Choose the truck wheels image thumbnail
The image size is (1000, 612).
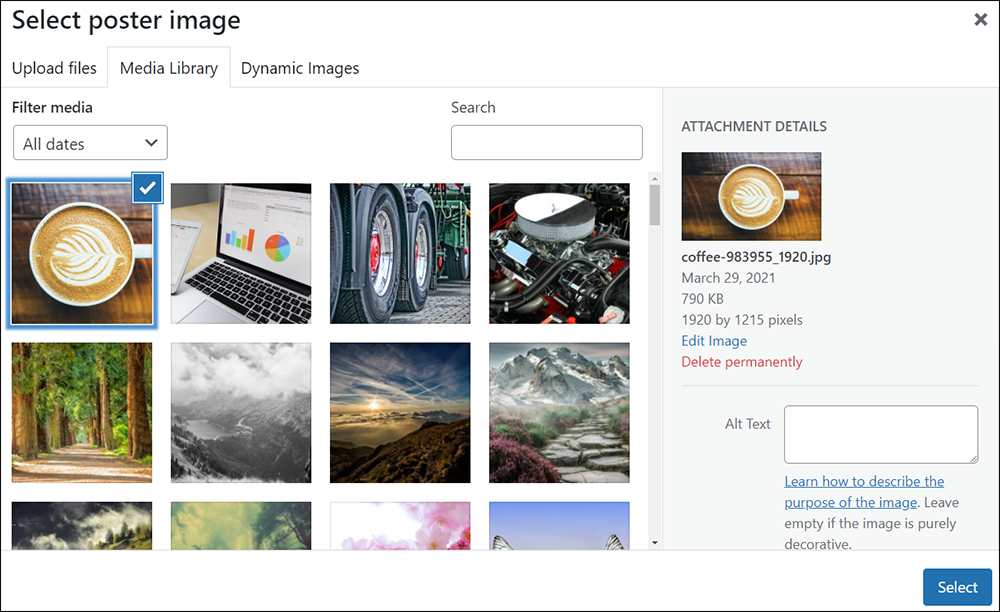coord(400,253)
